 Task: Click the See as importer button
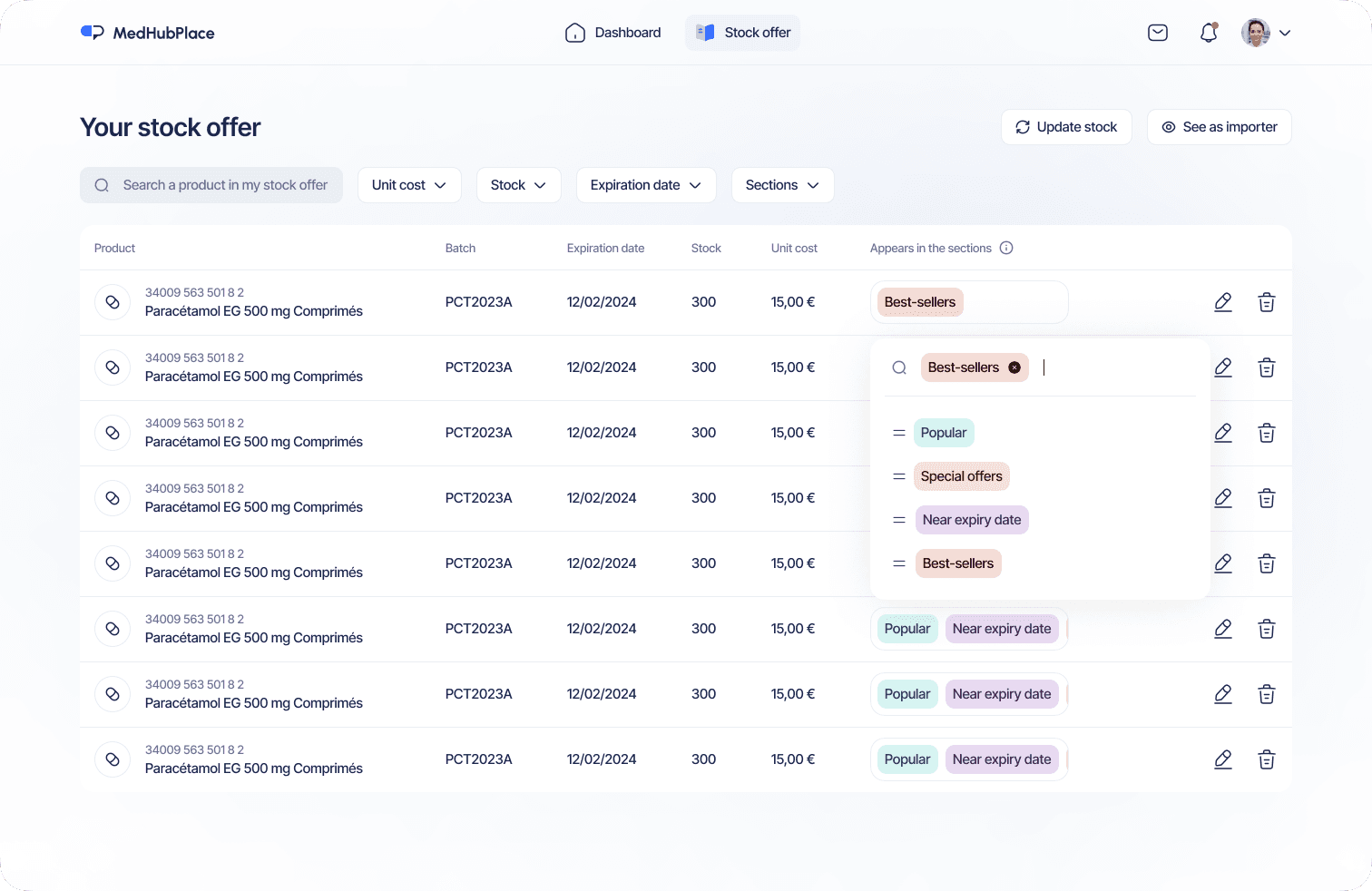pyautogui.click(x=1220, y=127)
